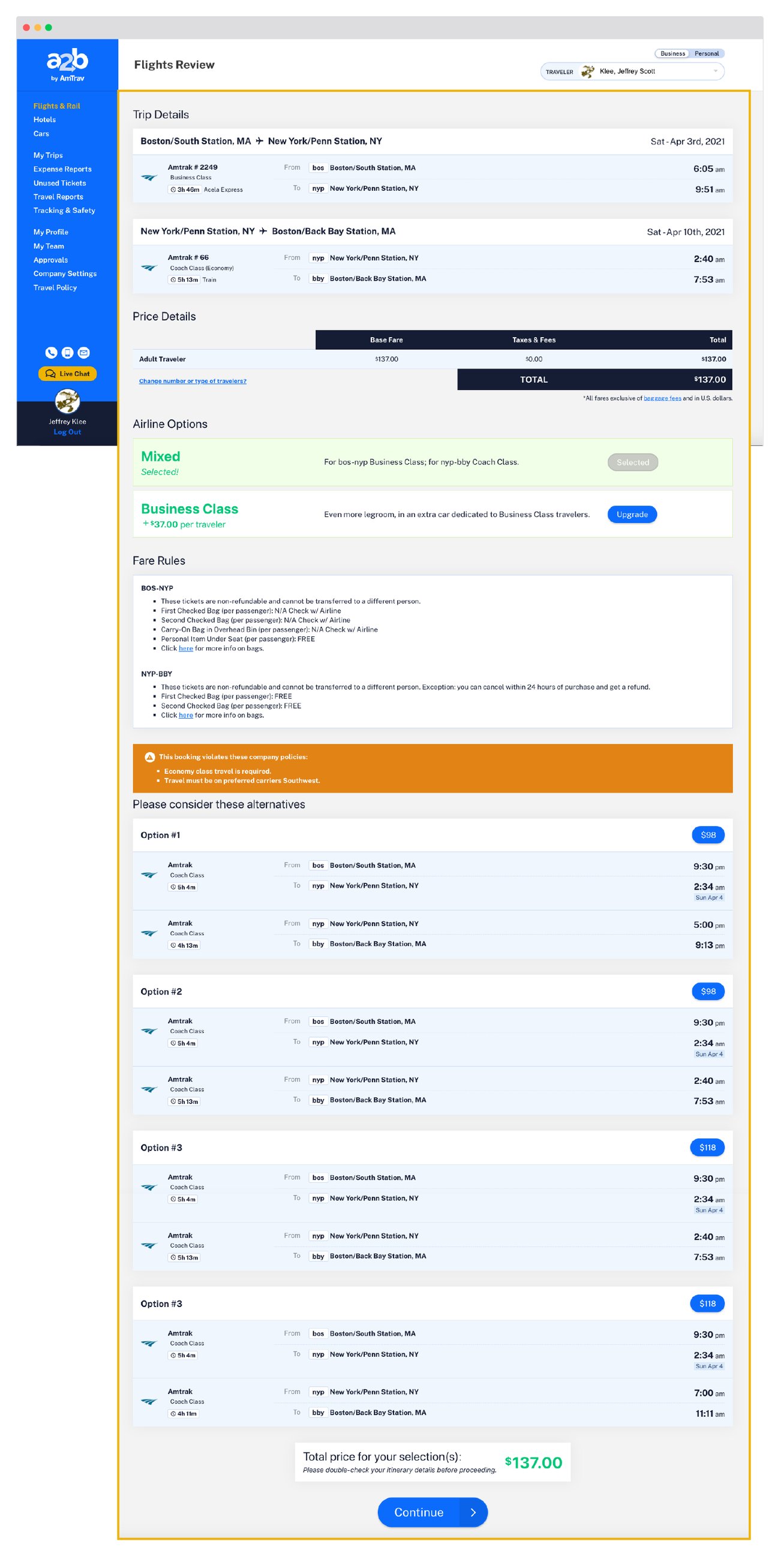Click the 'Acela Express' label
The height and width of the screenshot is (1568, 781).
pos(223,190)
